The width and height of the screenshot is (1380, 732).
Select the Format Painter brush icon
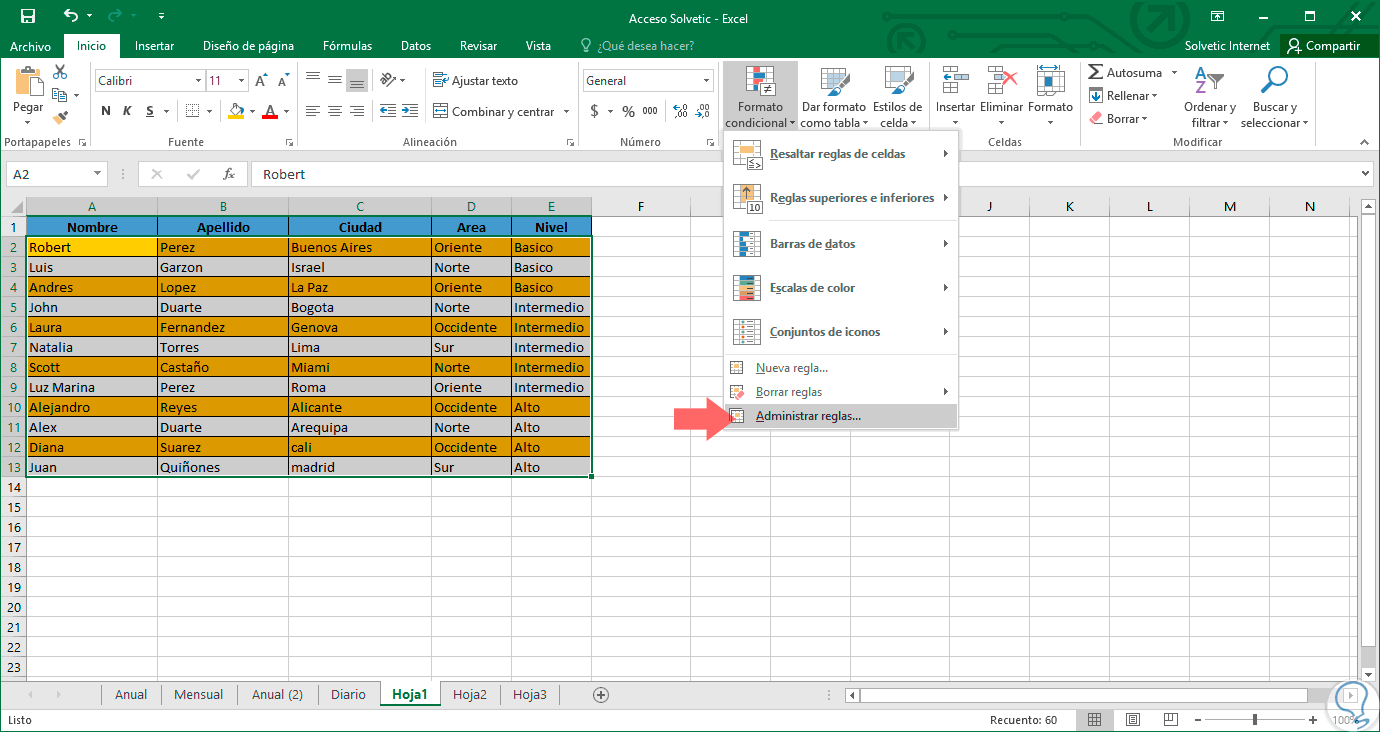(60, 117)
